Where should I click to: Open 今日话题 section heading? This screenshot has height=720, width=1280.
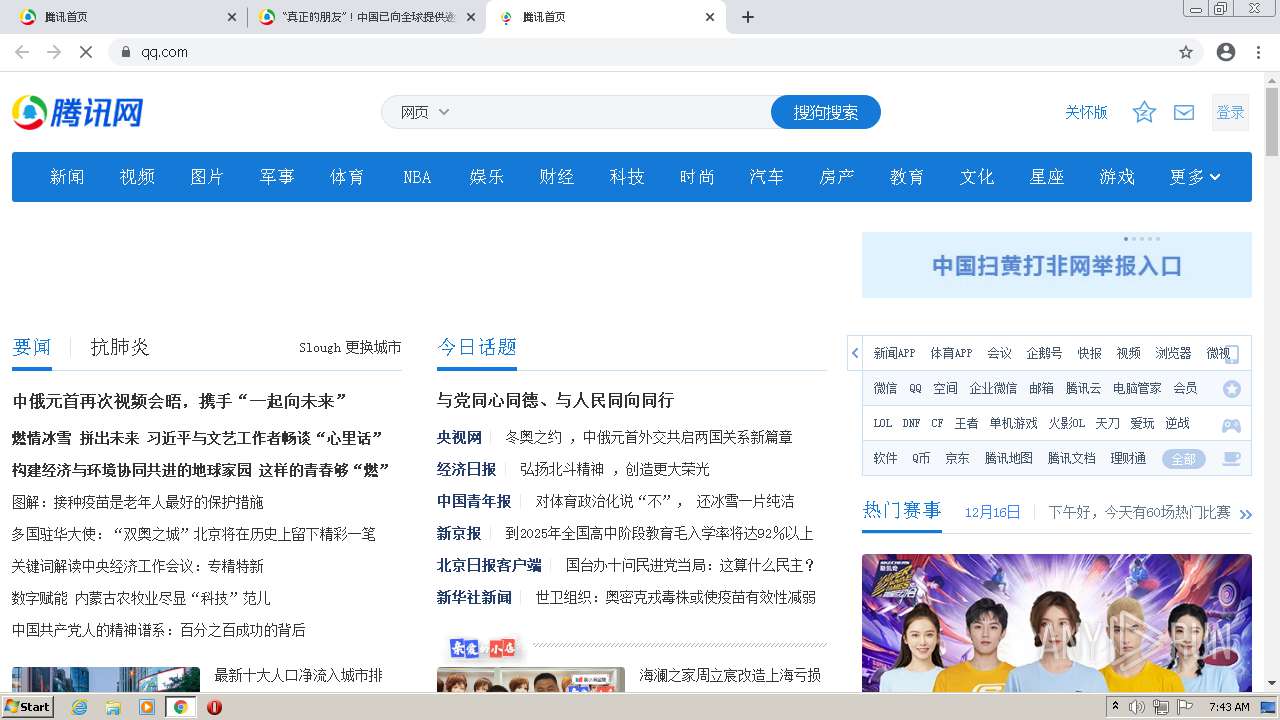tap(477, 347)
